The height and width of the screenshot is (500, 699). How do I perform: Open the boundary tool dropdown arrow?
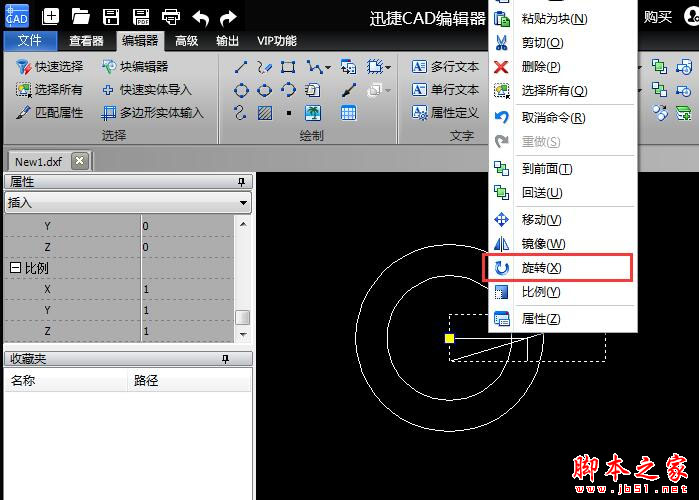(x=388, y=68)
